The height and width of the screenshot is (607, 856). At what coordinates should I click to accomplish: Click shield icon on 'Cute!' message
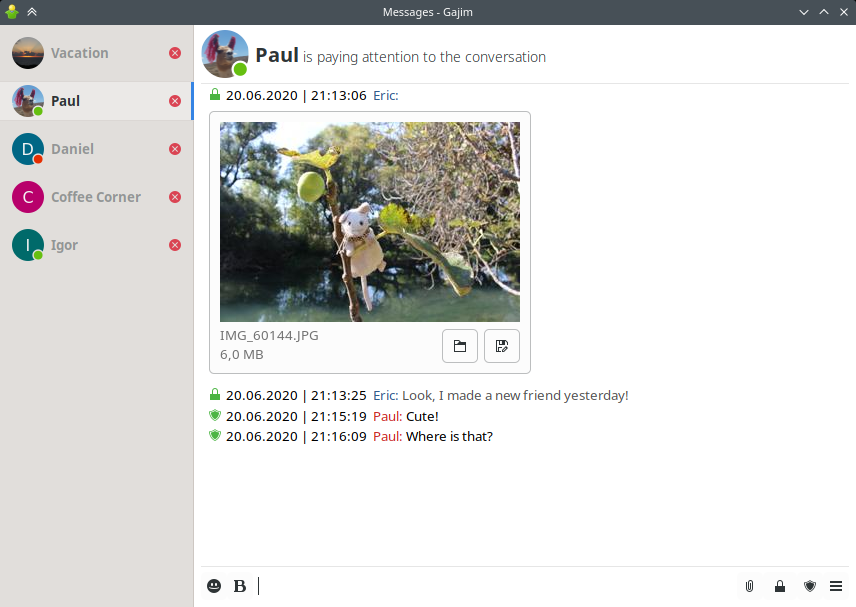point(215,415)
